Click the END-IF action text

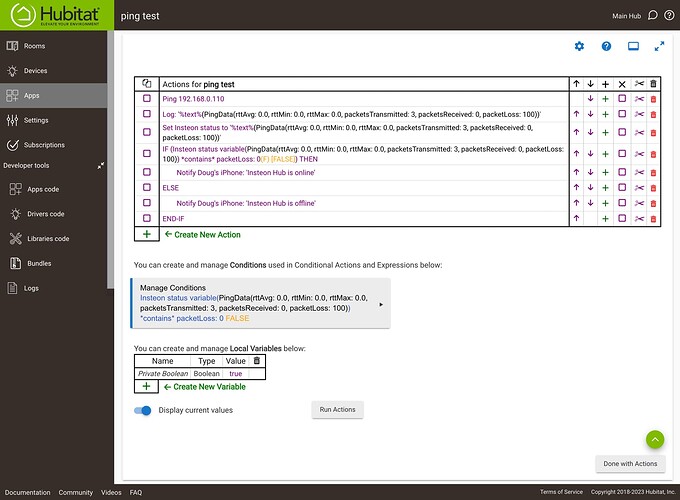[x=173, y=219]
